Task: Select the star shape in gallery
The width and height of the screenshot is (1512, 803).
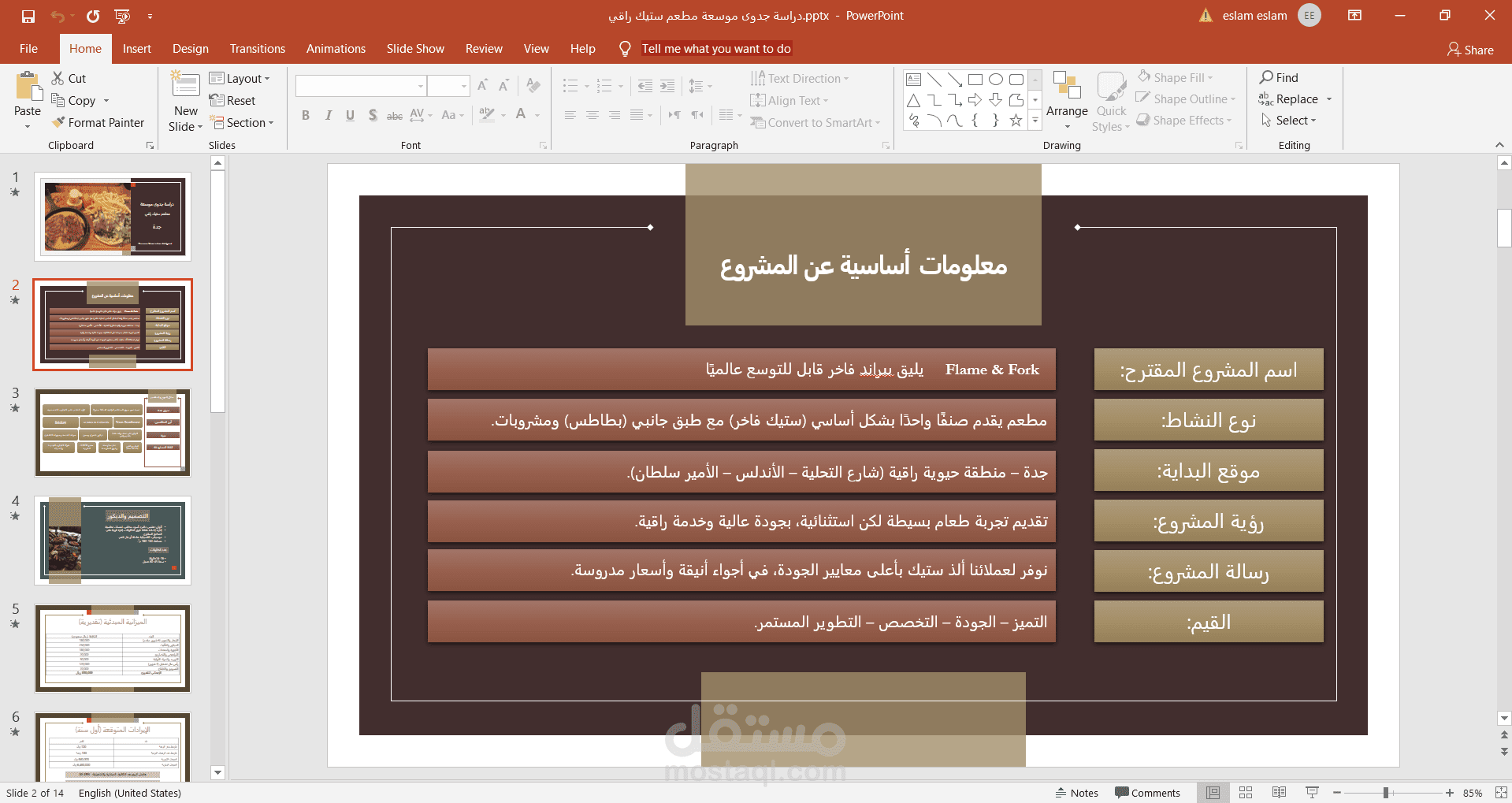Action: click(x=1016, y=121)
